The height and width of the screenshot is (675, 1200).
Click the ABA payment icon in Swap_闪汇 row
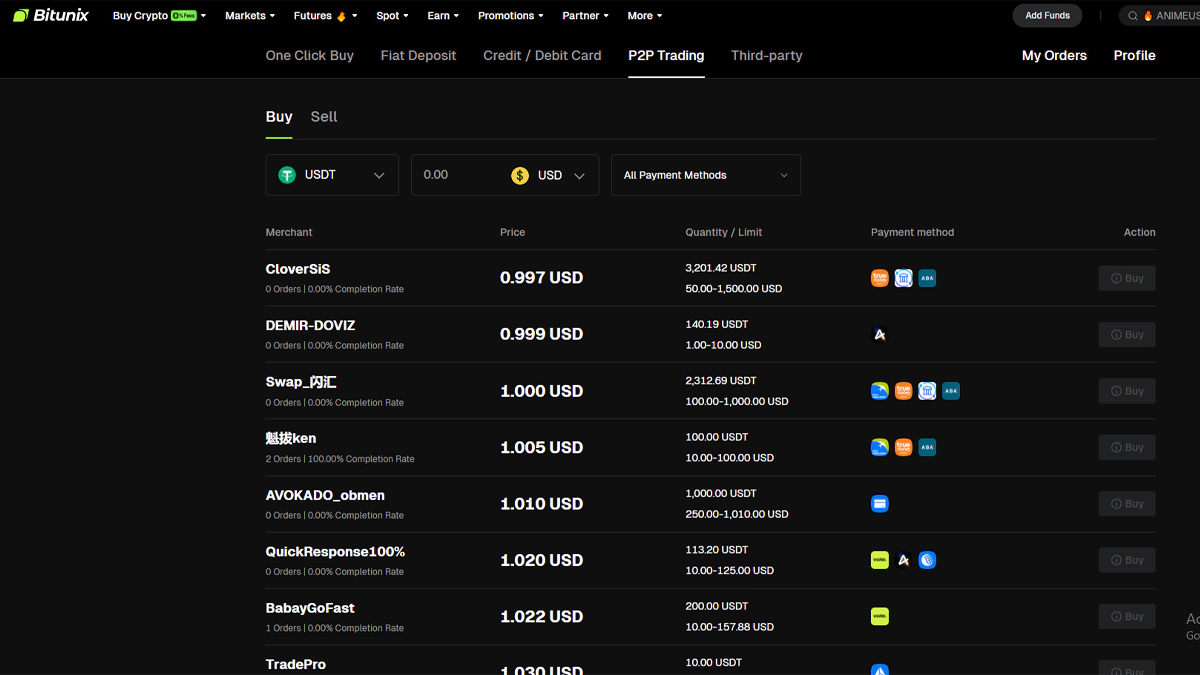point(951,391)
